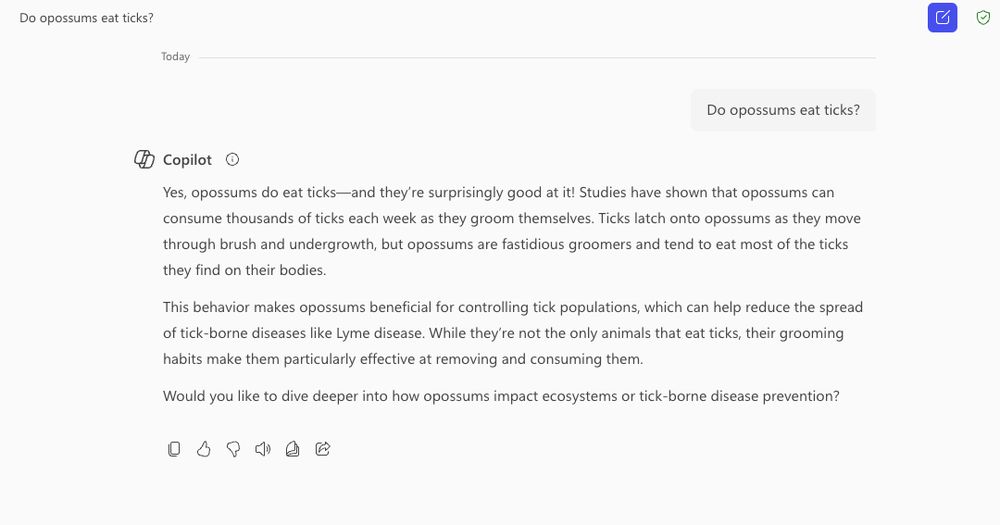Copy the Copilot response to clipboard
The height and width of the screenshot is (525, 1000).
click(173, 449)
